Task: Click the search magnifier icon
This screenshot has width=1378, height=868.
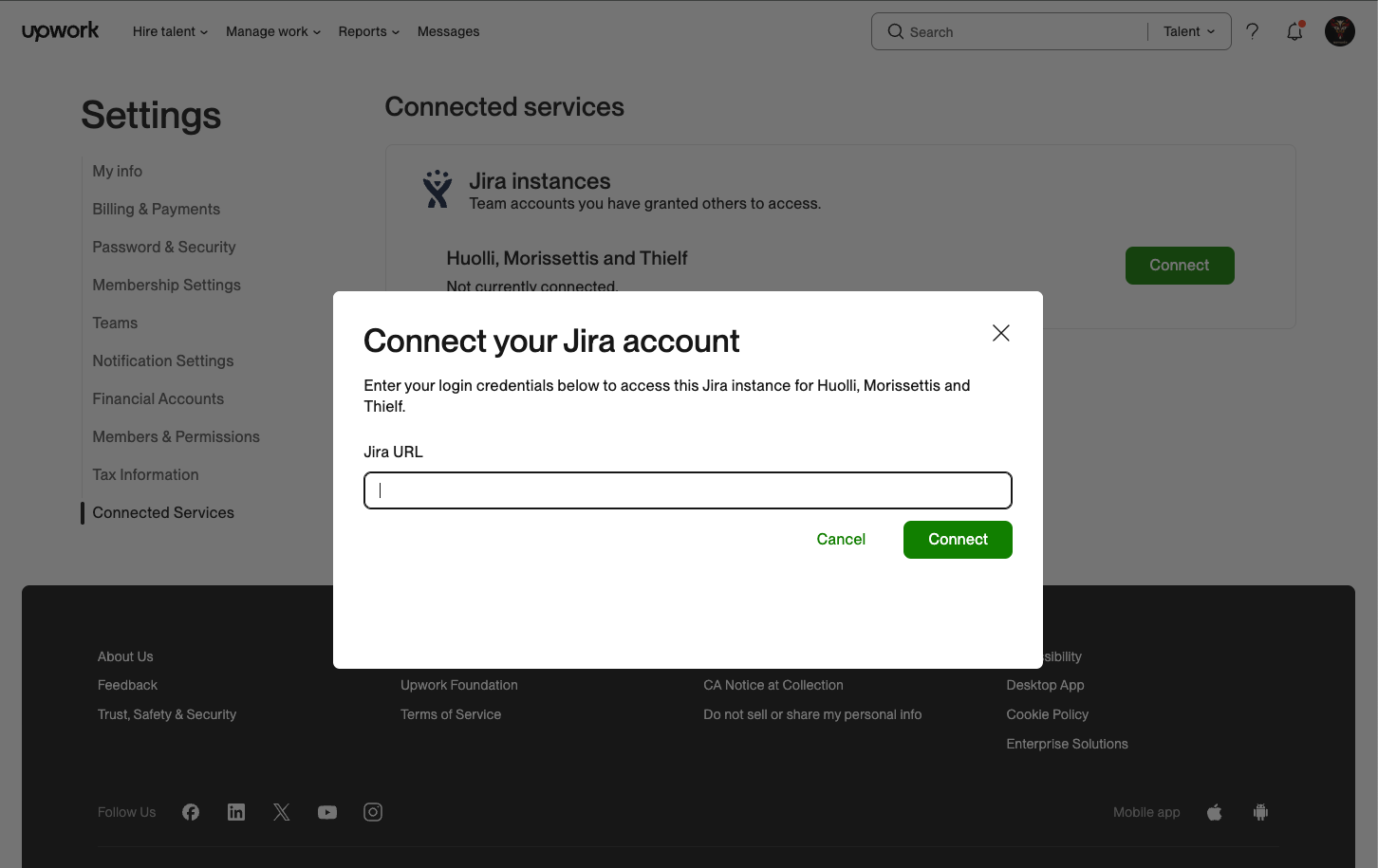Action: (895, 31)
